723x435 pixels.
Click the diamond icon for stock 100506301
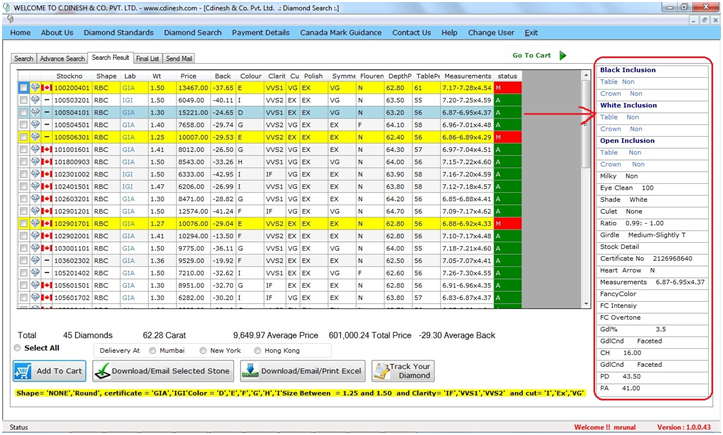[35, 137]
